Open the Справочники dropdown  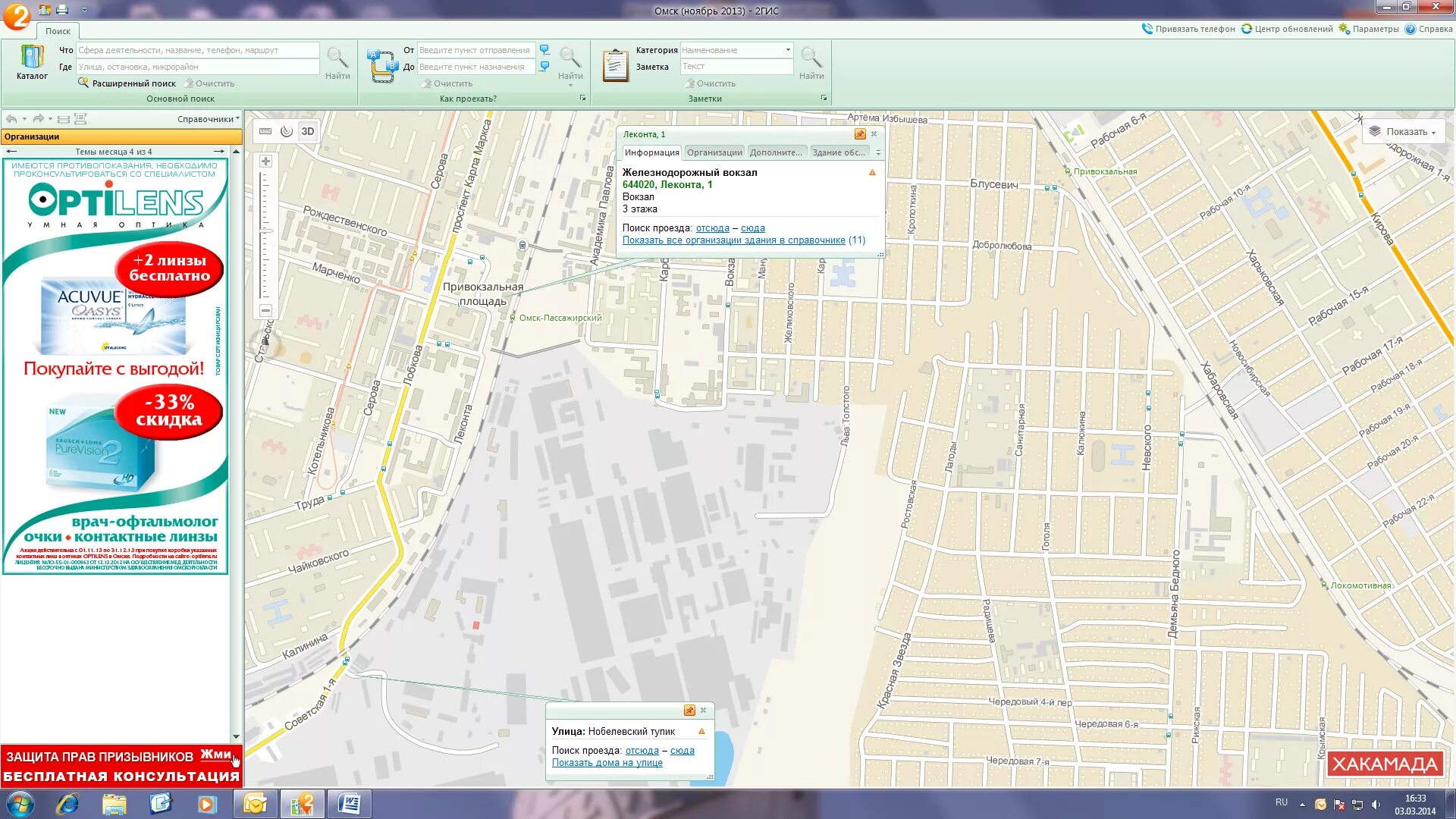click(x=209, y=119)
